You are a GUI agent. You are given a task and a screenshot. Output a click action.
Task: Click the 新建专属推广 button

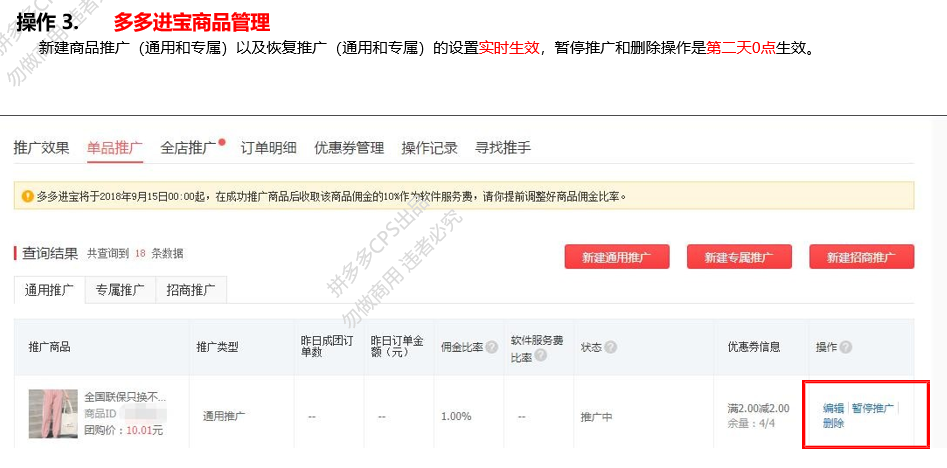click(x=739, y=257)
